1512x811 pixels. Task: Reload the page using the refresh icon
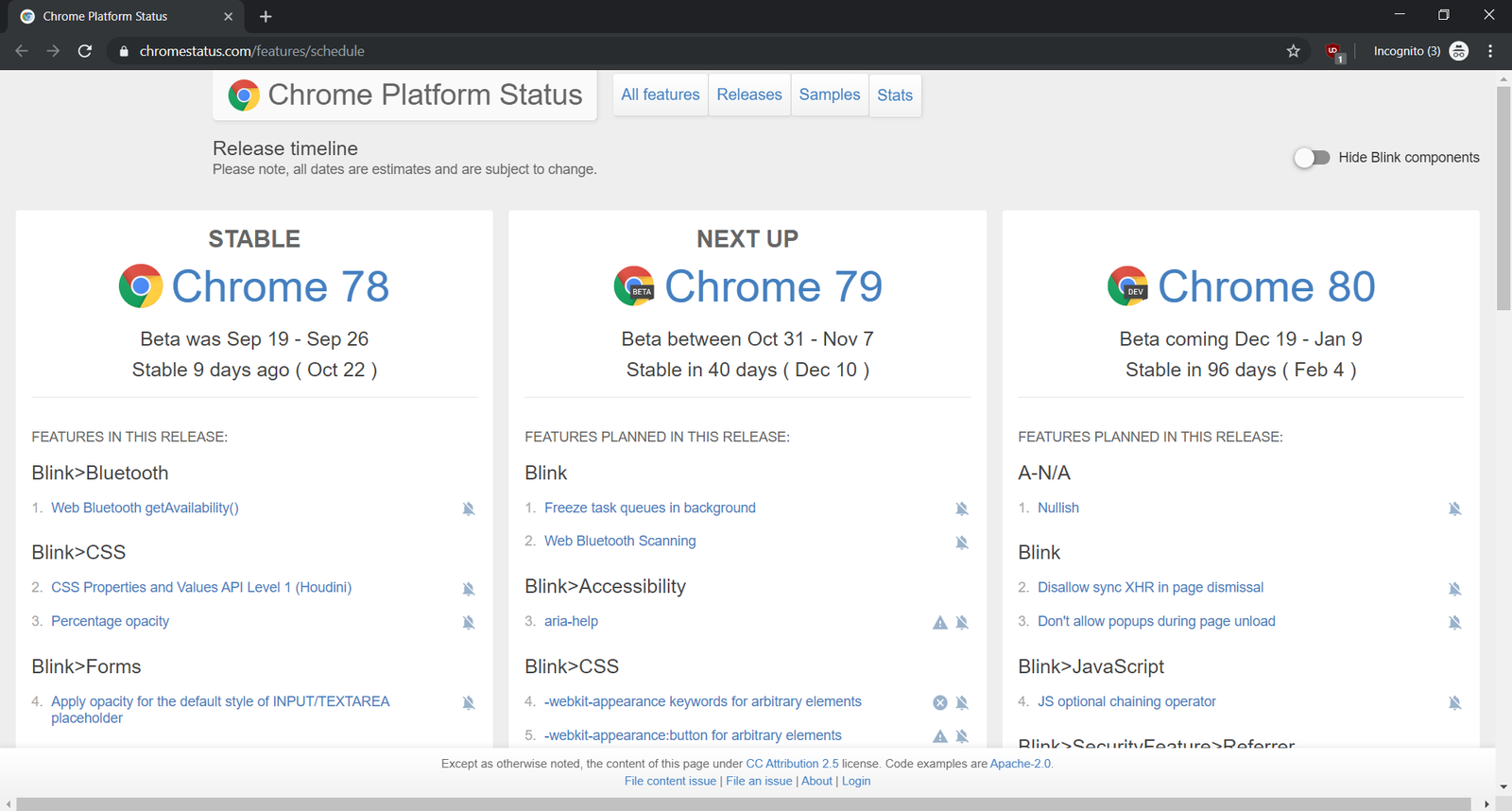click(x=85, y=51)
